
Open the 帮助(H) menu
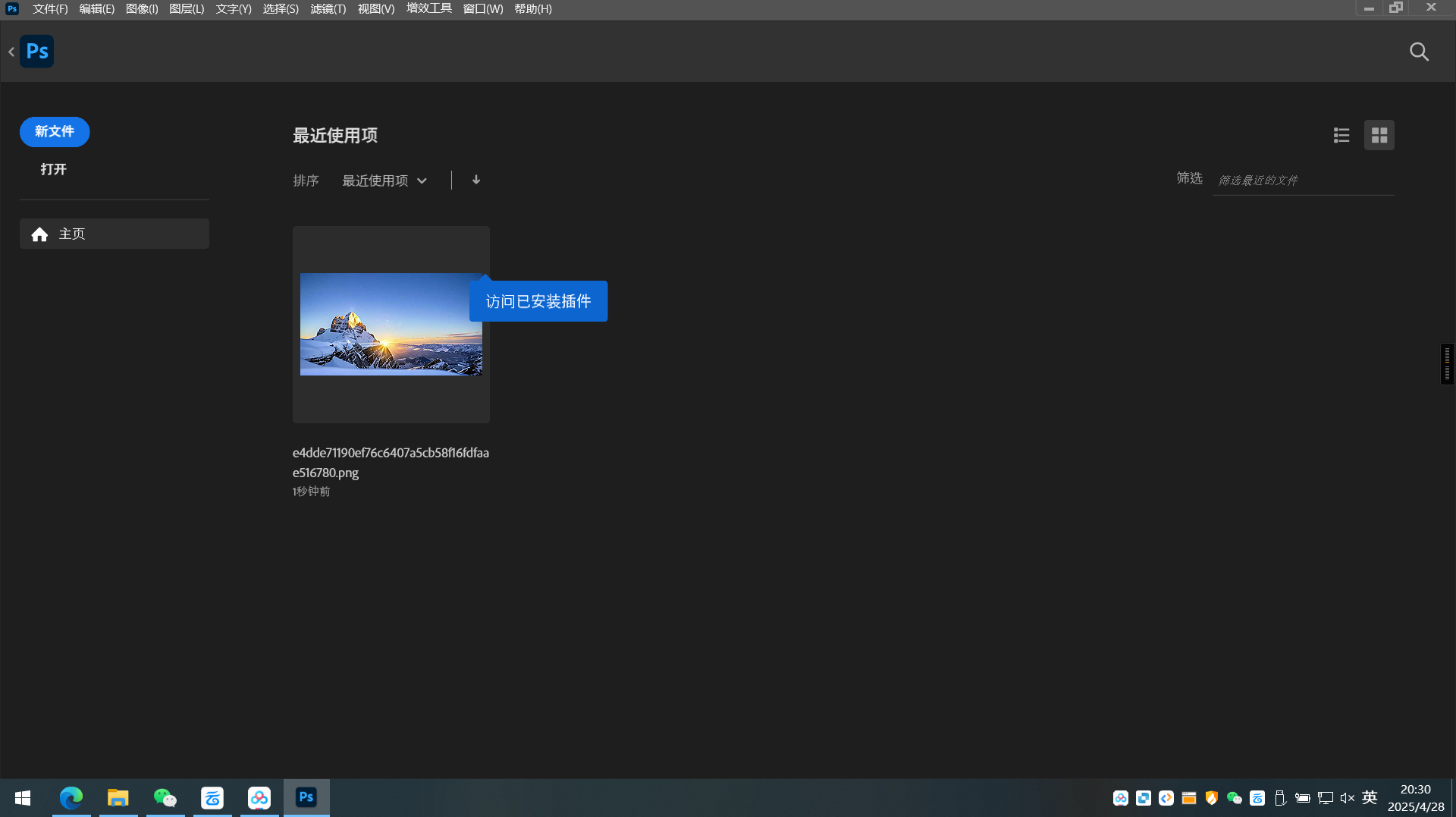click(533, 9)
